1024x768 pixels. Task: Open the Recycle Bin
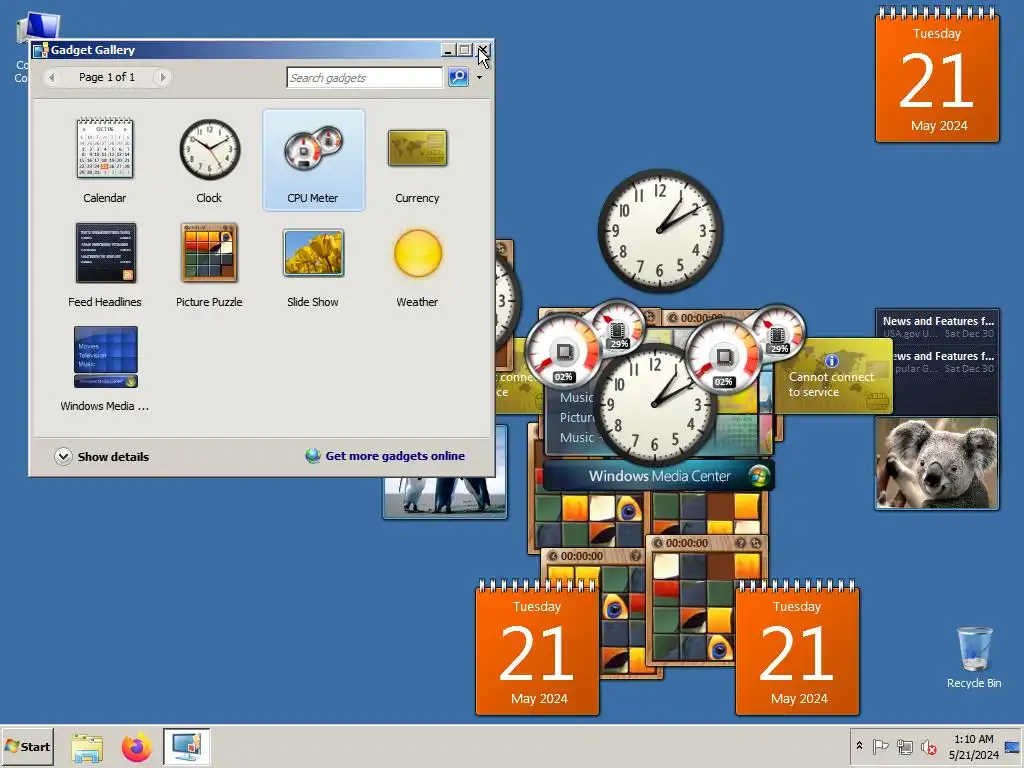[x=974, y=657]
